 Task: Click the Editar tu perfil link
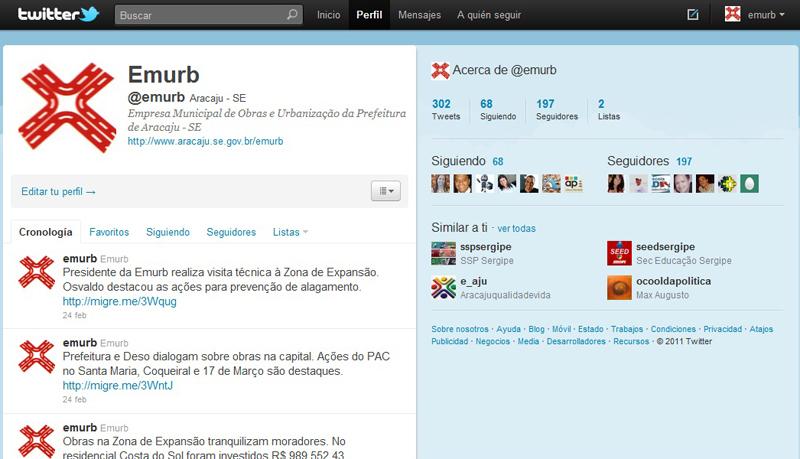coord(59,191)
